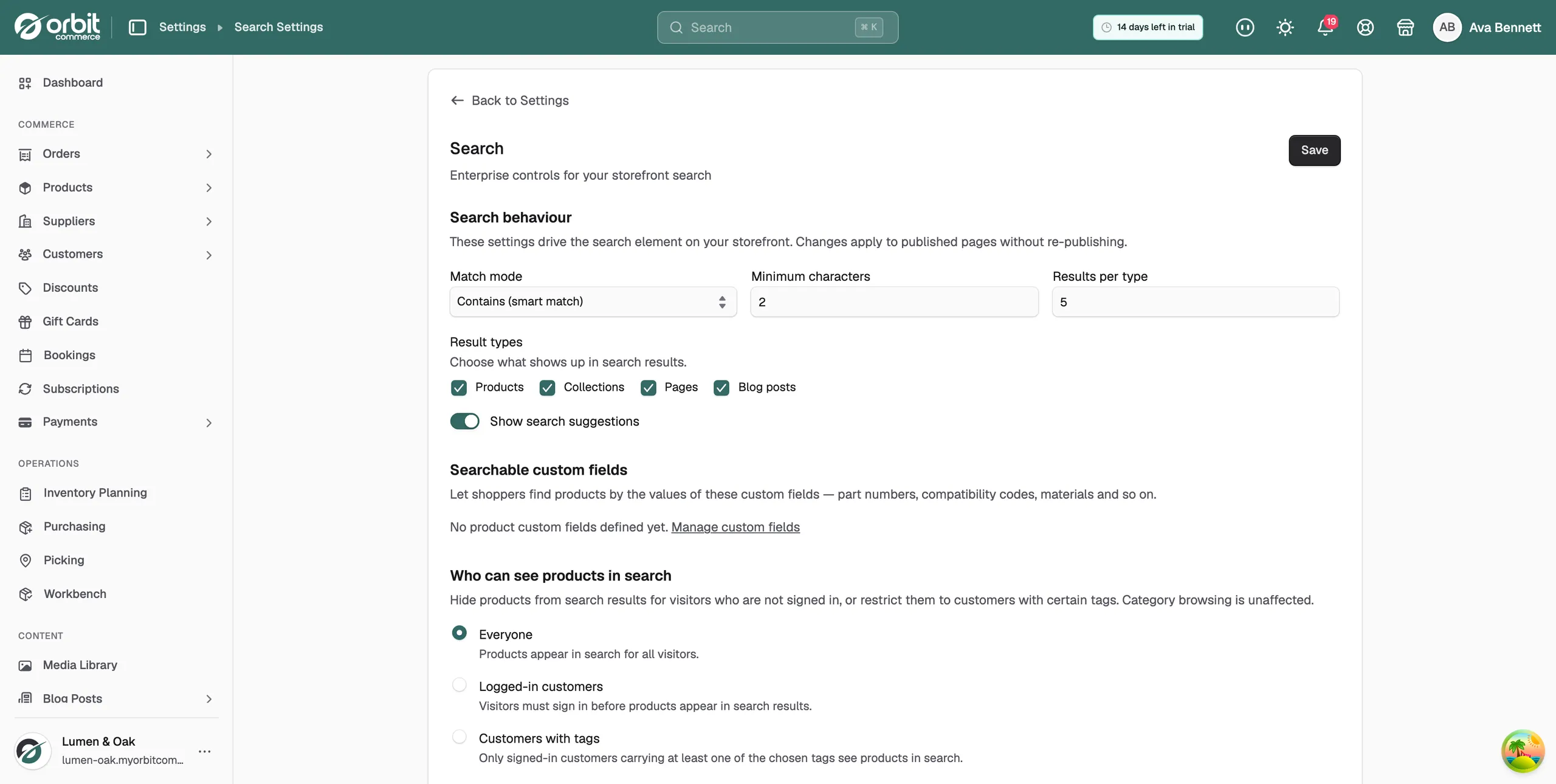Focus the top Search bar
The width and height of the screenshot is (1556, 784).
tap(777, 27)
